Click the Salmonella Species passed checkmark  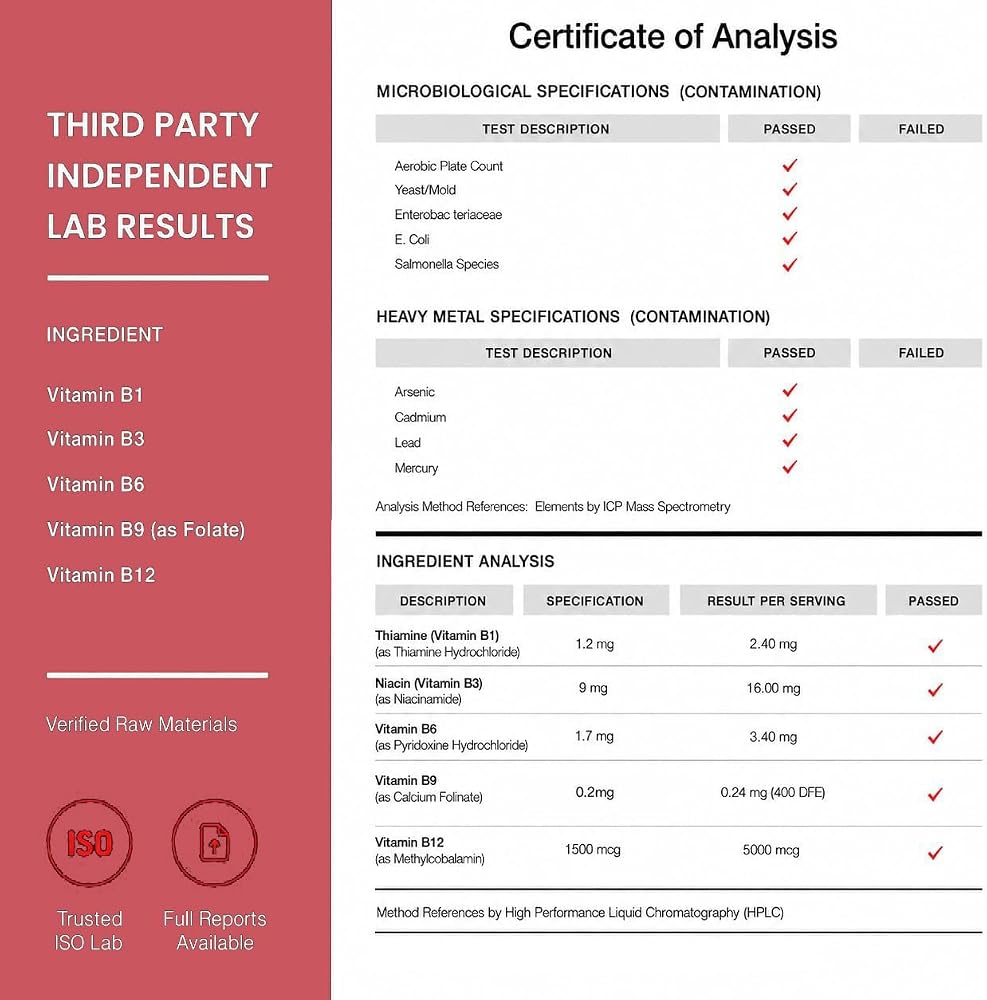pyautogui.click(x=789, y=264)
